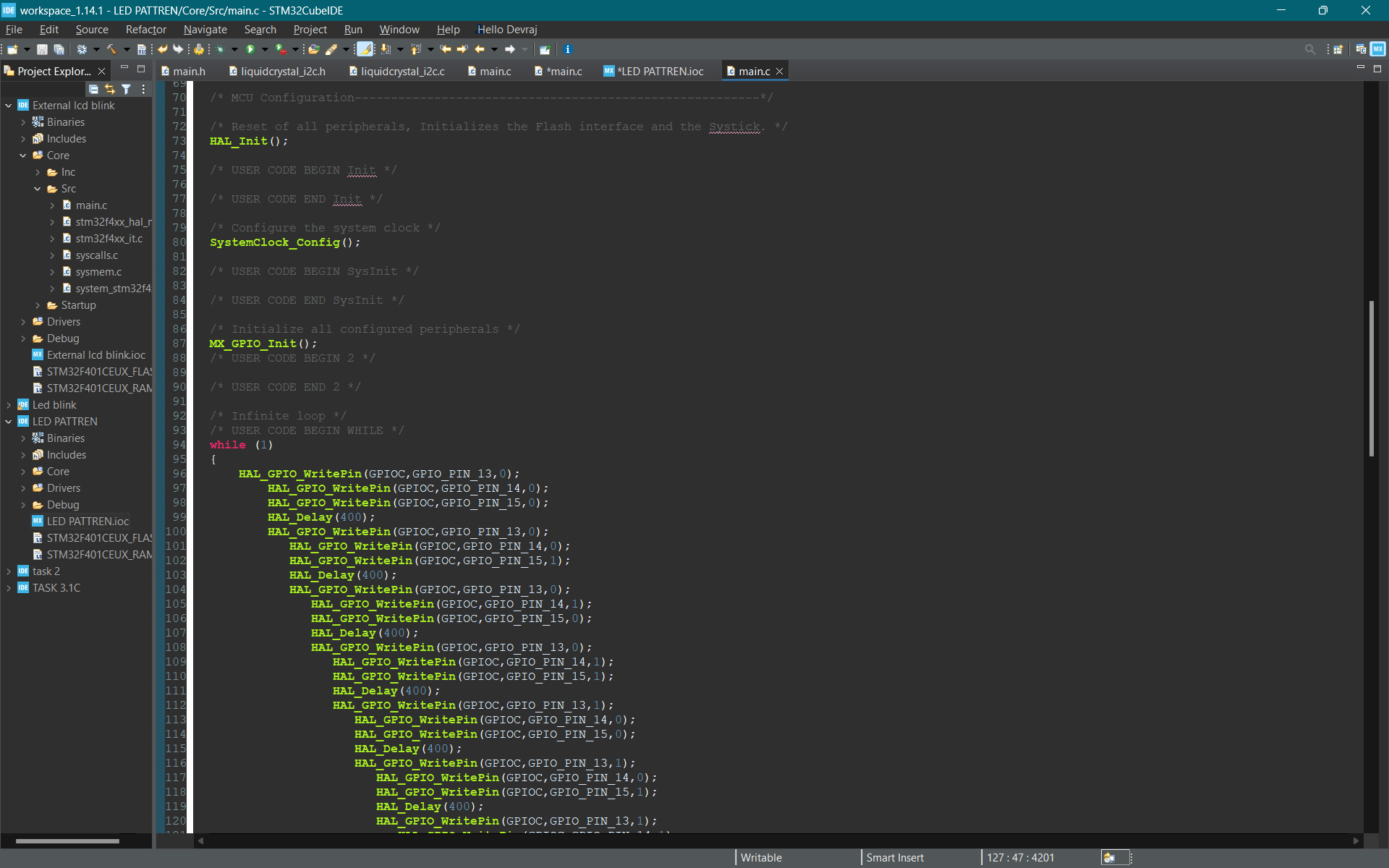Expand the Inc folder node
1389x868 pixels.
coord(38,172)
